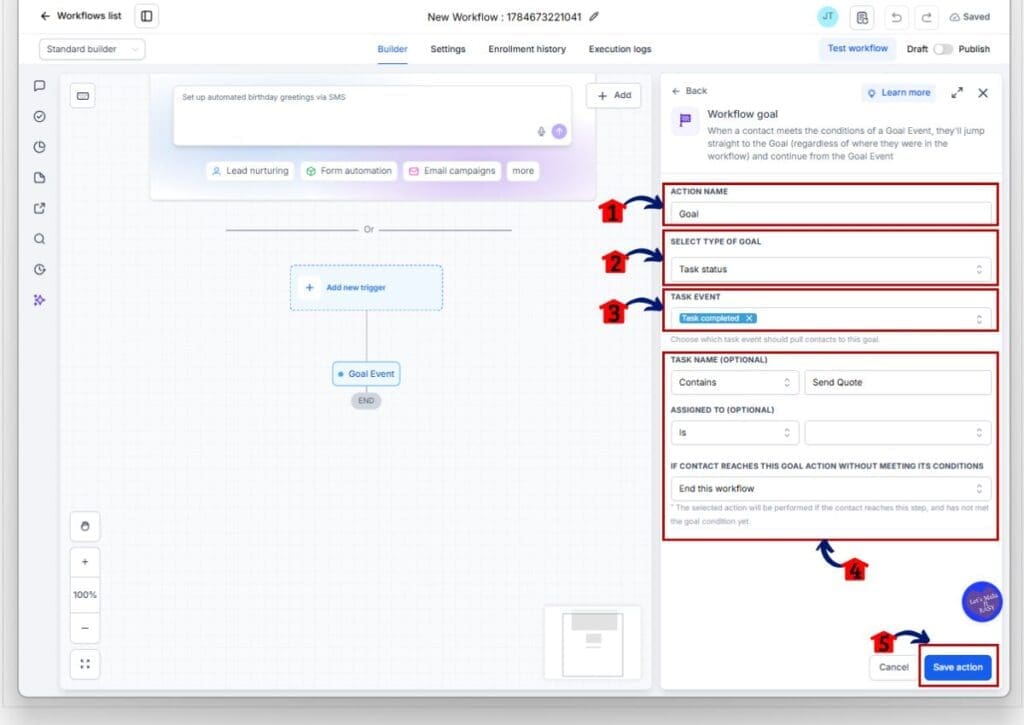Open the search sidebar icon
This screenshot has height=725, width=1024.
tap(40, 239)
